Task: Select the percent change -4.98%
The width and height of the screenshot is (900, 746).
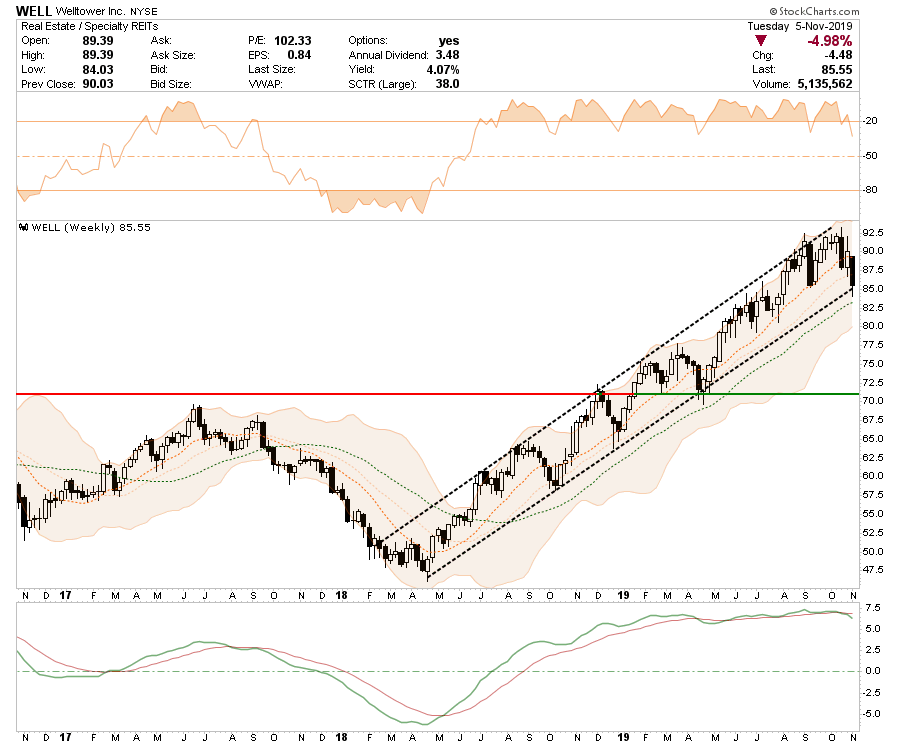Action: 829,41
